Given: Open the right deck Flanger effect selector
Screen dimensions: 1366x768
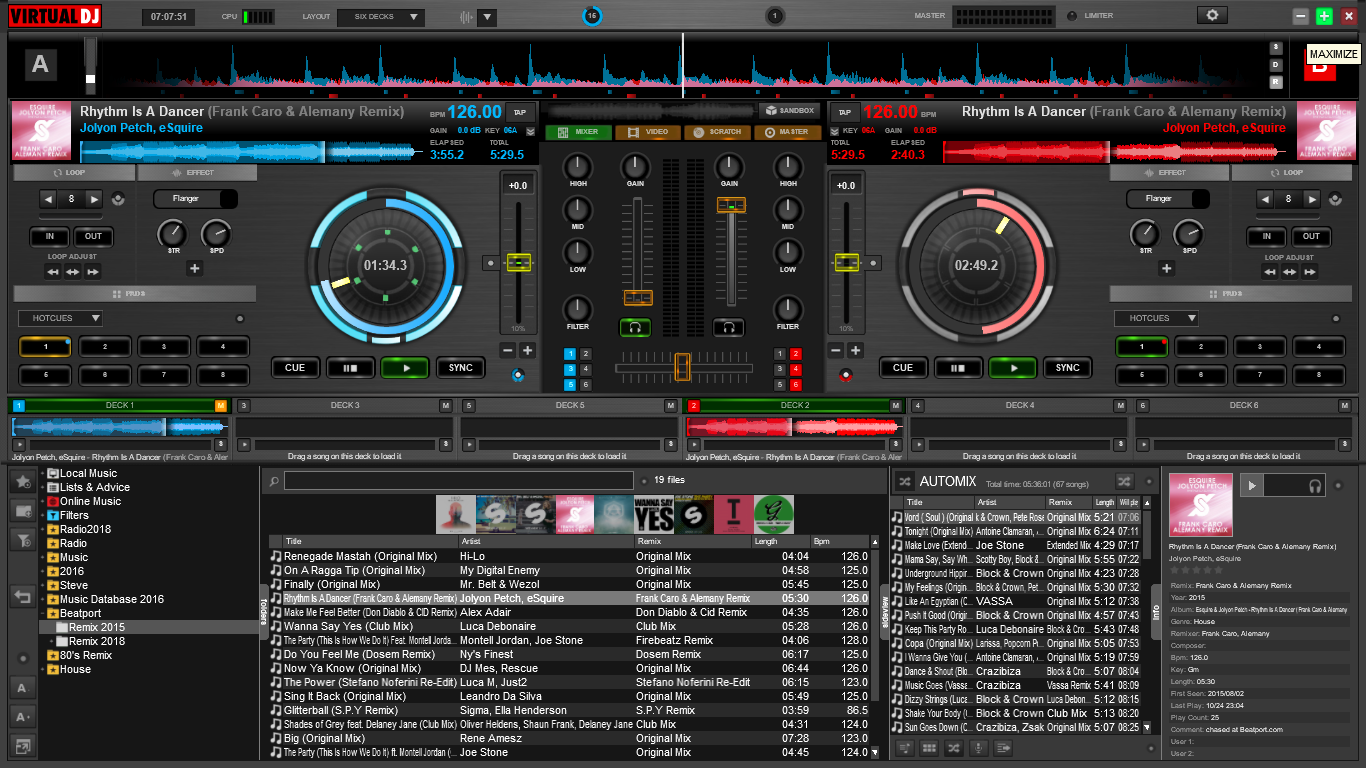Looking at the screenshot, I should [x=1168, y=199].
